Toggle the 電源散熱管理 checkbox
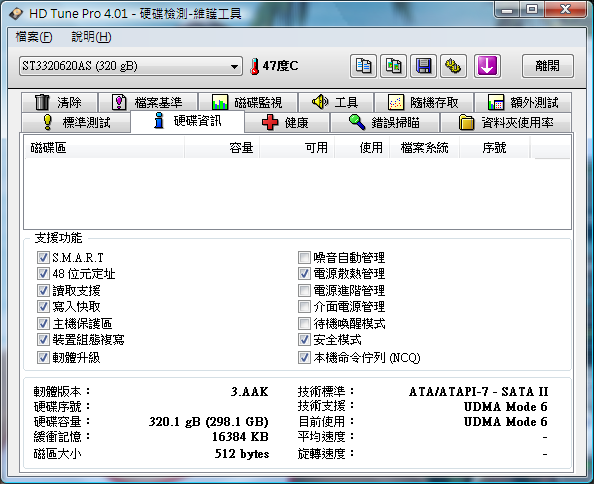This screenshot has height=484, width=594. tap(304, 273)
